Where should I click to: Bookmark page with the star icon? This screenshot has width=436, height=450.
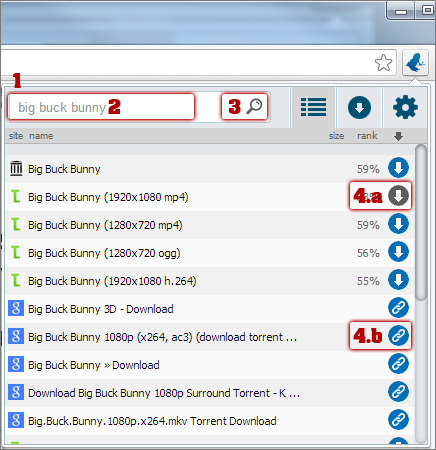[x=383, y=63]
